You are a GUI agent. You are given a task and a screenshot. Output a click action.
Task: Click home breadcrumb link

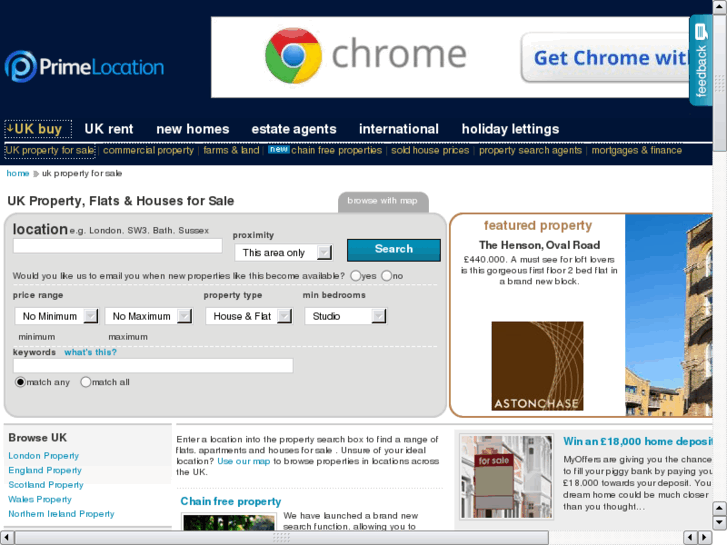tap(18, 173)
